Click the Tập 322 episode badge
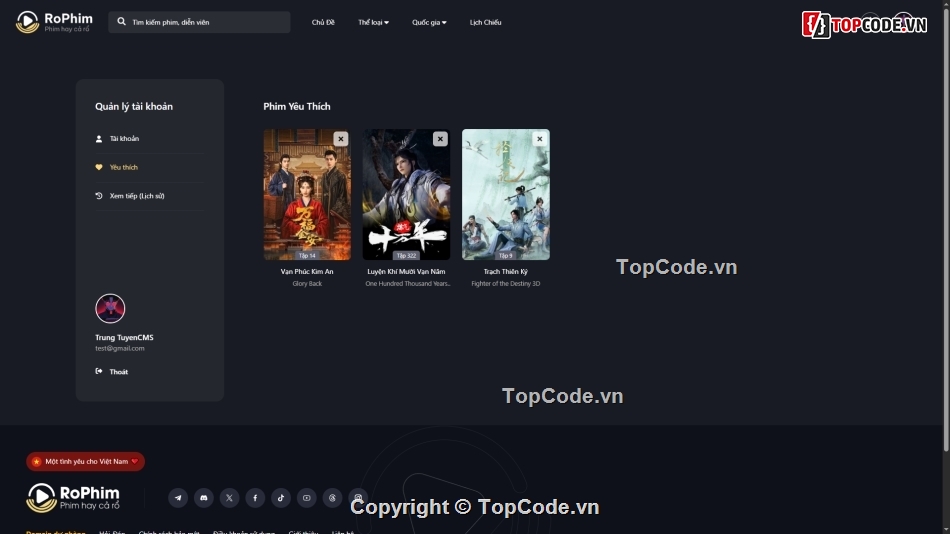This screenshot has width=950, height=534. [x=407, y=256]
